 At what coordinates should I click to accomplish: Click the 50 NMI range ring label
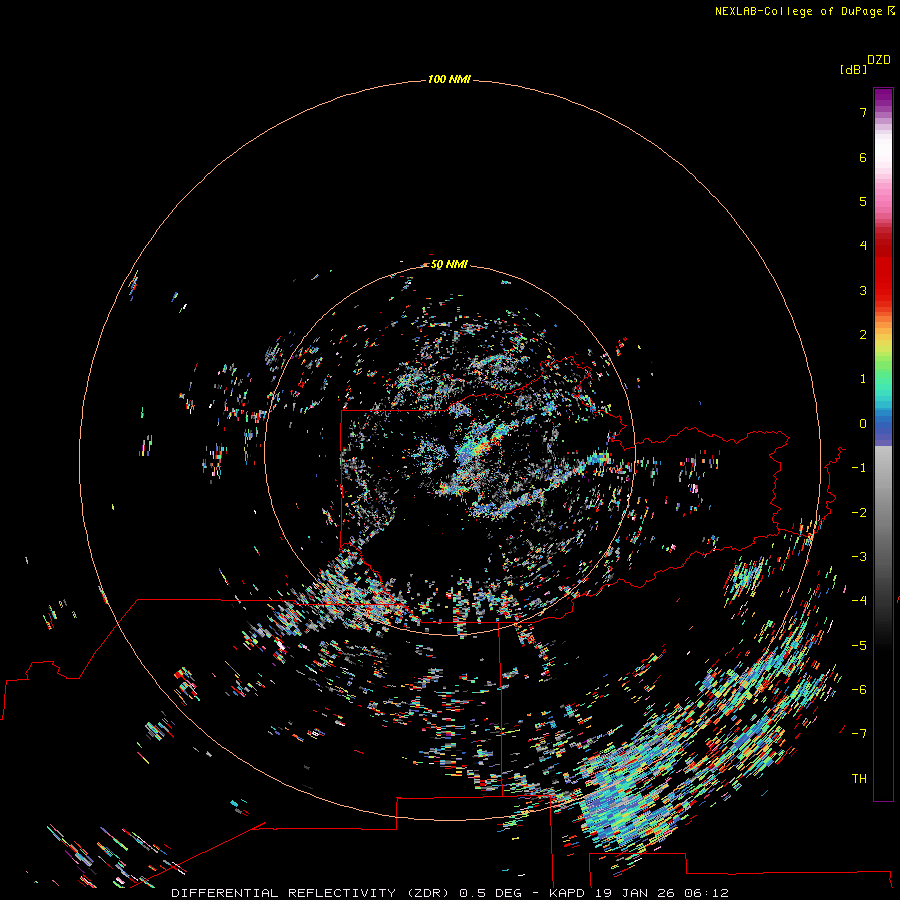(x=449, y=264)
